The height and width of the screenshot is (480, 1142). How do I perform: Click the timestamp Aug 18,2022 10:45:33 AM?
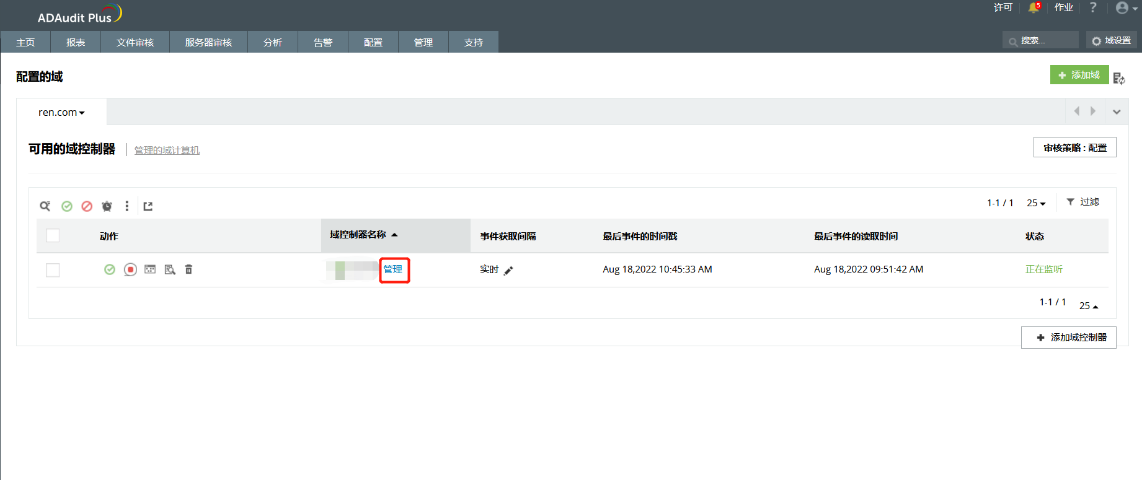coord(657,269)
